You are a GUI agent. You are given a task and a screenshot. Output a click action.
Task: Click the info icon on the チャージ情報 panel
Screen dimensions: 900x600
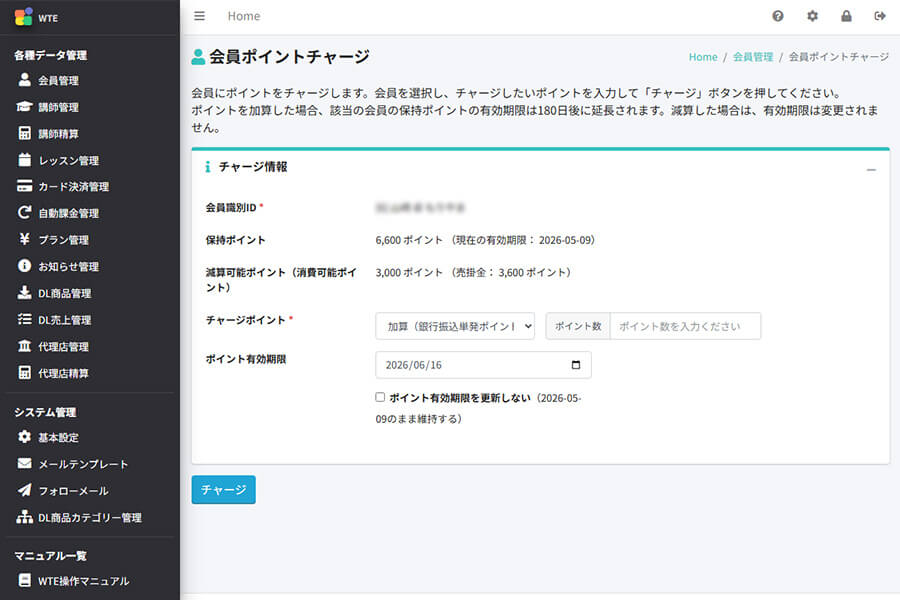208,167
